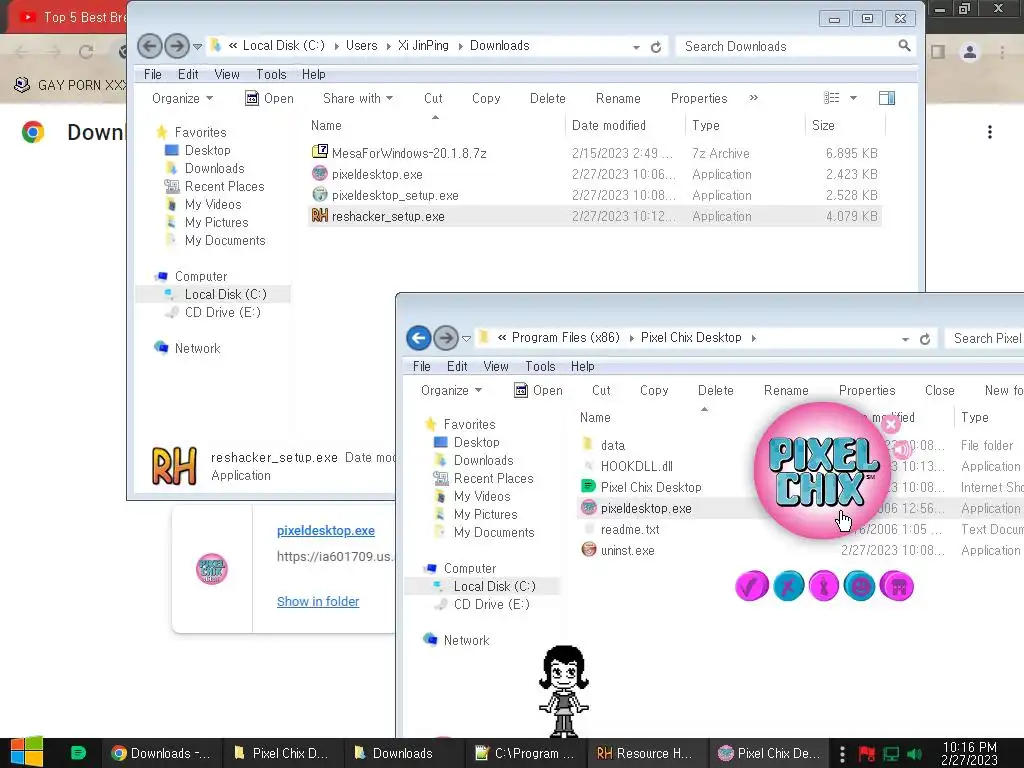The height and width of the screenshot is (768, 1024).
Task: Select readme.txt in Pixel Chix folder
Action: point(630,529)
